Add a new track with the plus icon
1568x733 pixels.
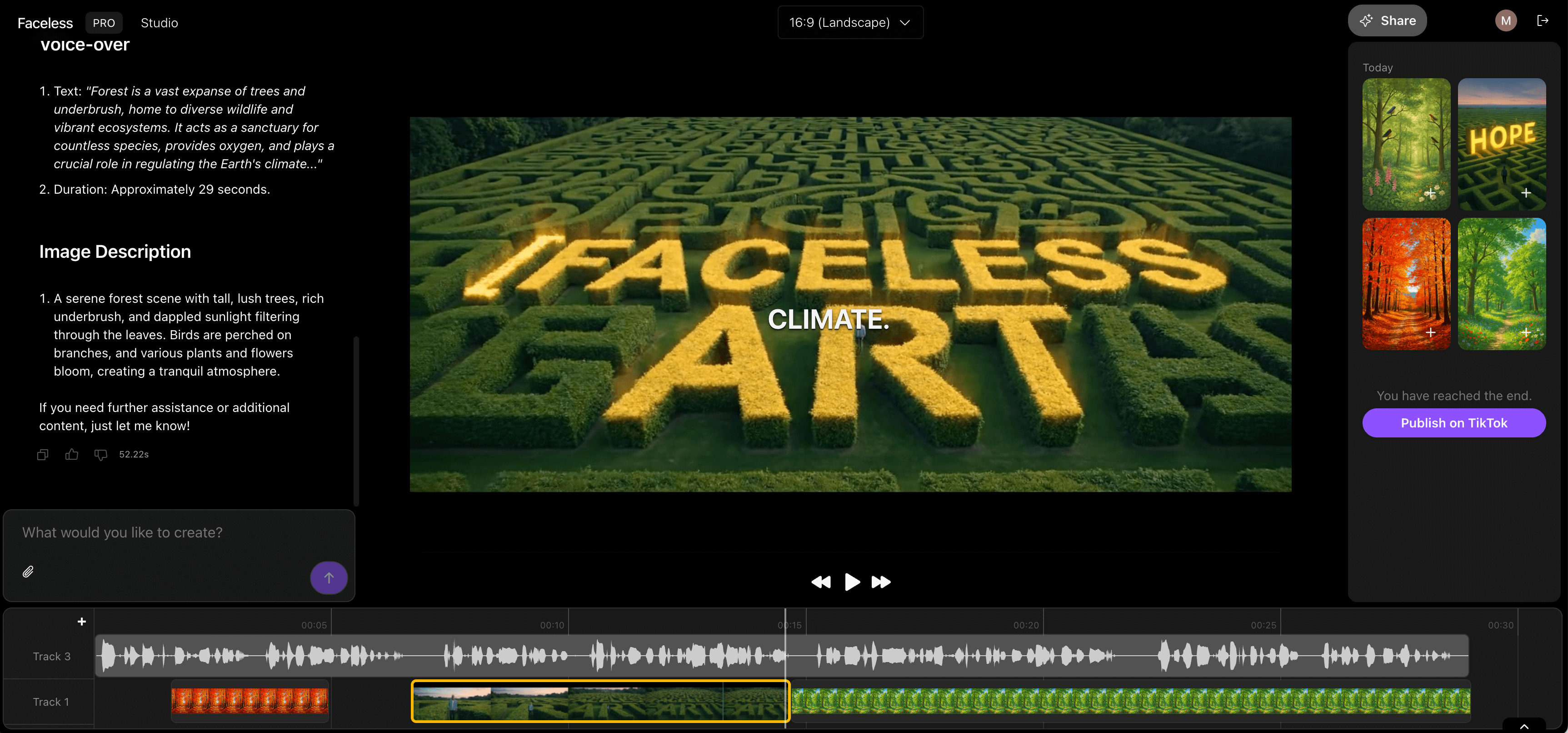[x=81, y=622]
